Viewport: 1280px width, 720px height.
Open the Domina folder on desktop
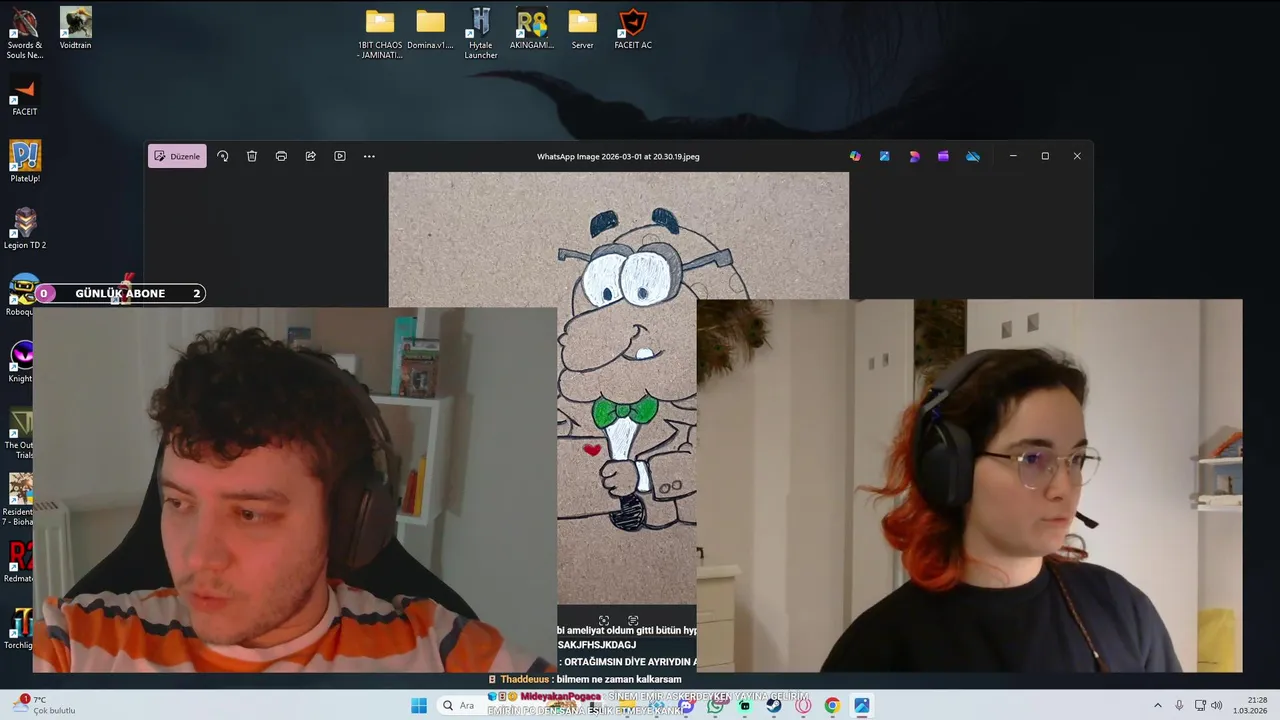pos(430,29)
